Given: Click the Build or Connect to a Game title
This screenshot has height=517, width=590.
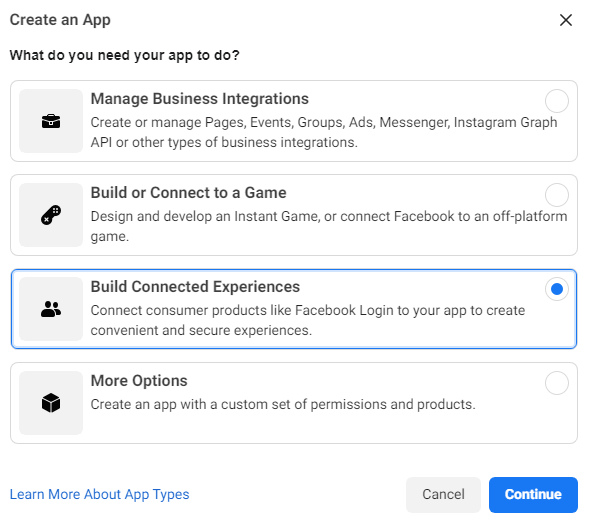Looking at the screenshot, I should (189, 193).
